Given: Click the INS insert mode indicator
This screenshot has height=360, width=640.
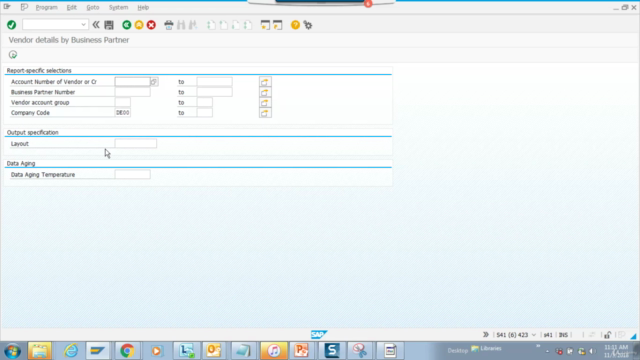Looking at the screenshot, I should (x=563, y=335).
